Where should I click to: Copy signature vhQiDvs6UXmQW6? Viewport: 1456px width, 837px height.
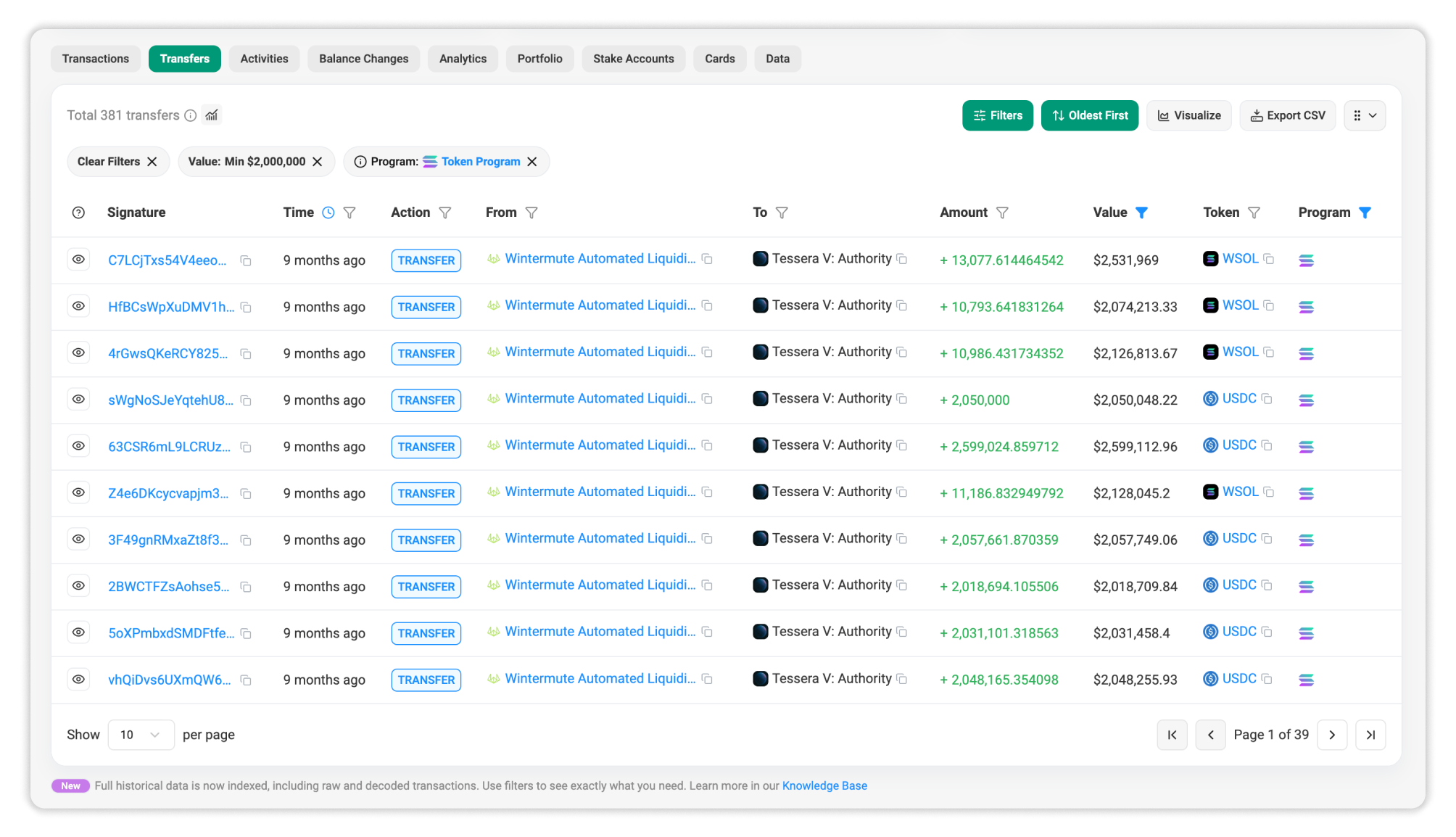point(246,680)
